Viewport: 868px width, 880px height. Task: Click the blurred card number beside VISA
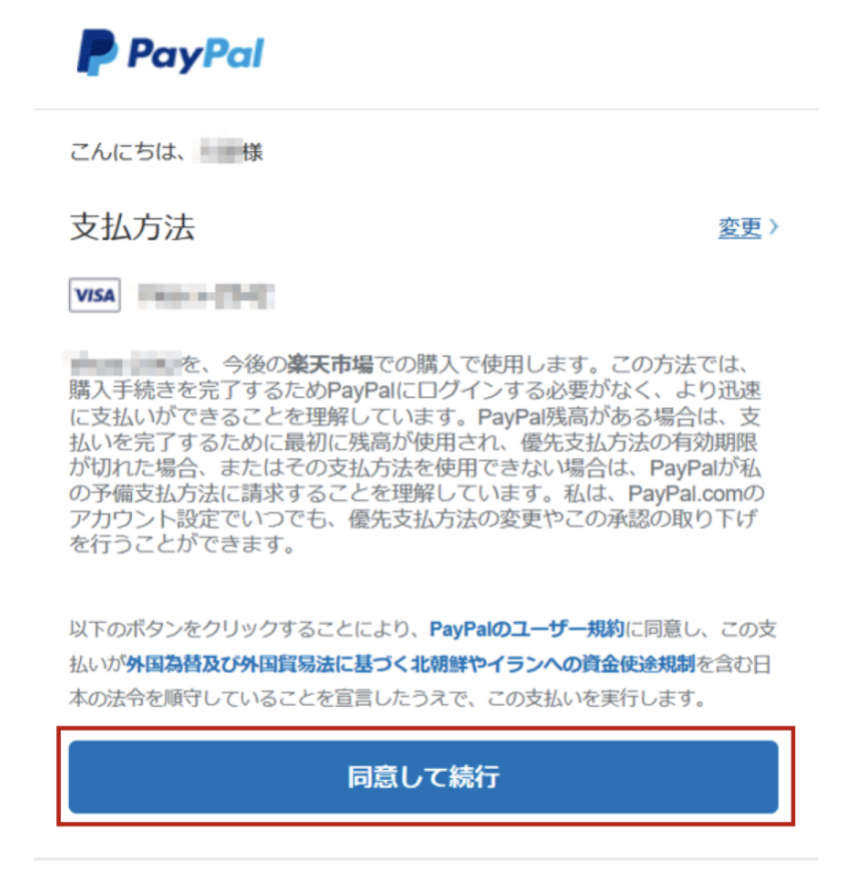pyautogui.click(x=206, y=296)
